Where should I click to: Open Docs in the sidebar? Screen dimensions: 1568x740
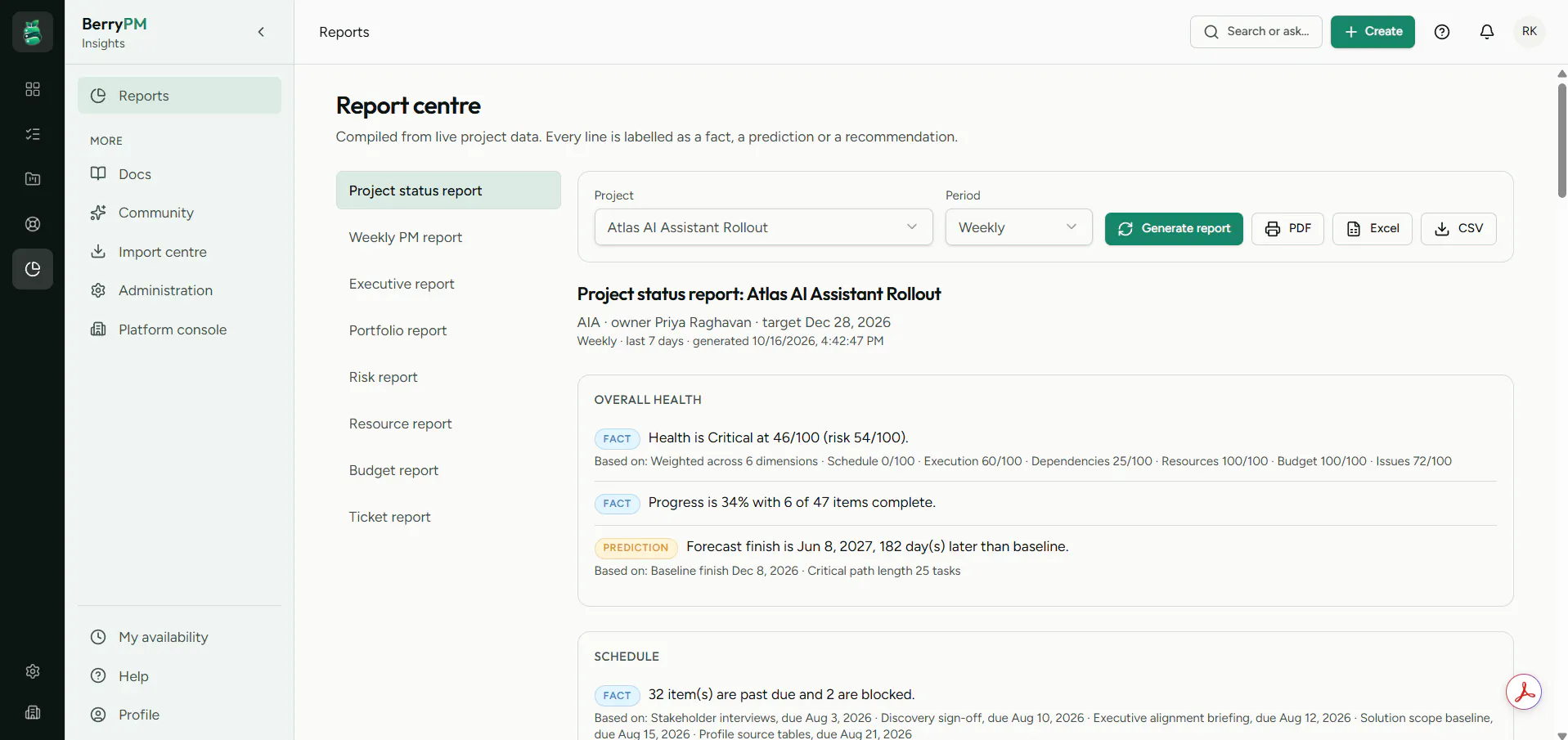pos(179,174)
